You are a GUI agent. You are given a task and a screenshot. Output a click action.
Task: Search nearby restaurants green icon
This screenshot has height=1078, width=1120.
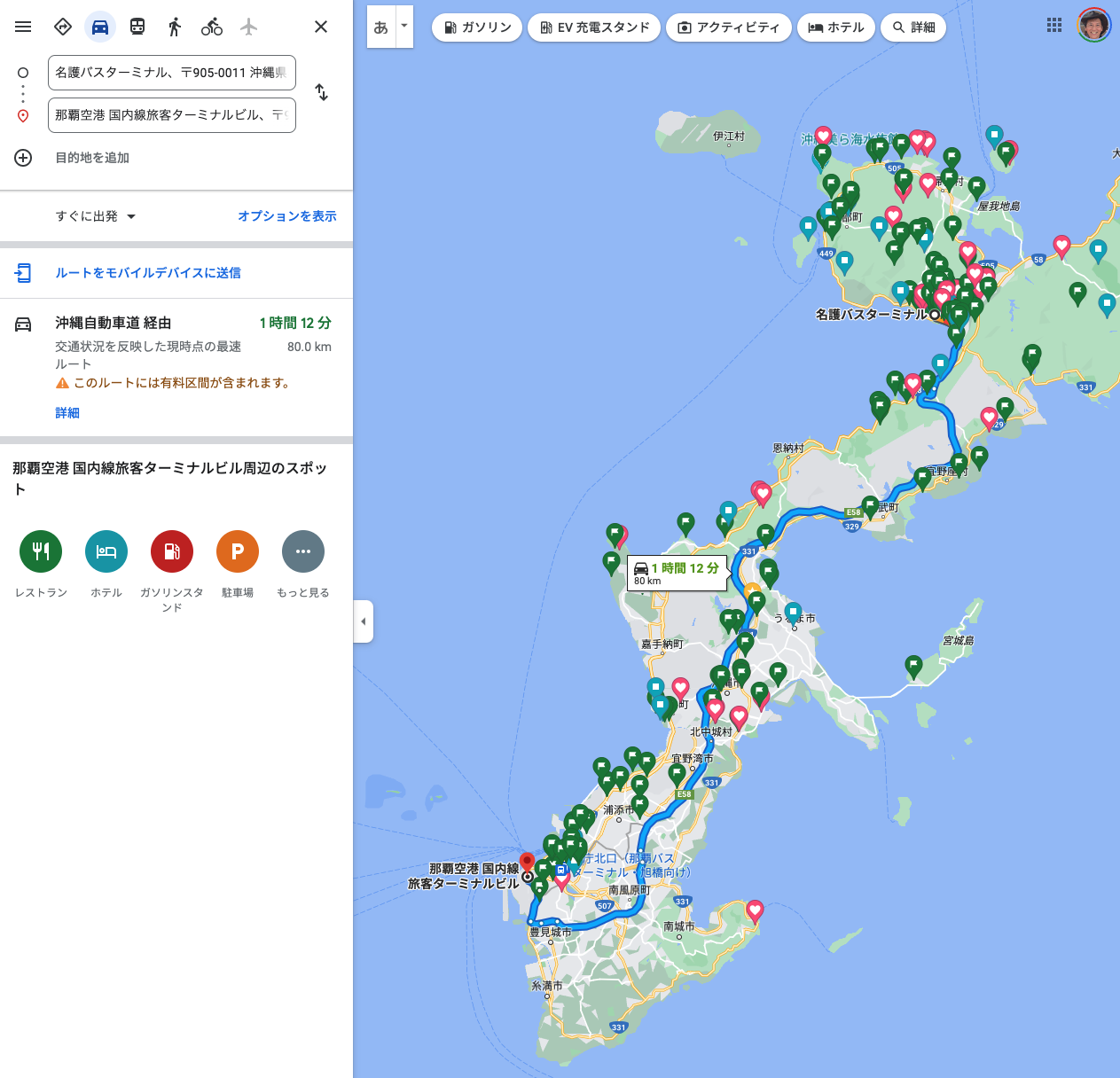tap(41, 551)
